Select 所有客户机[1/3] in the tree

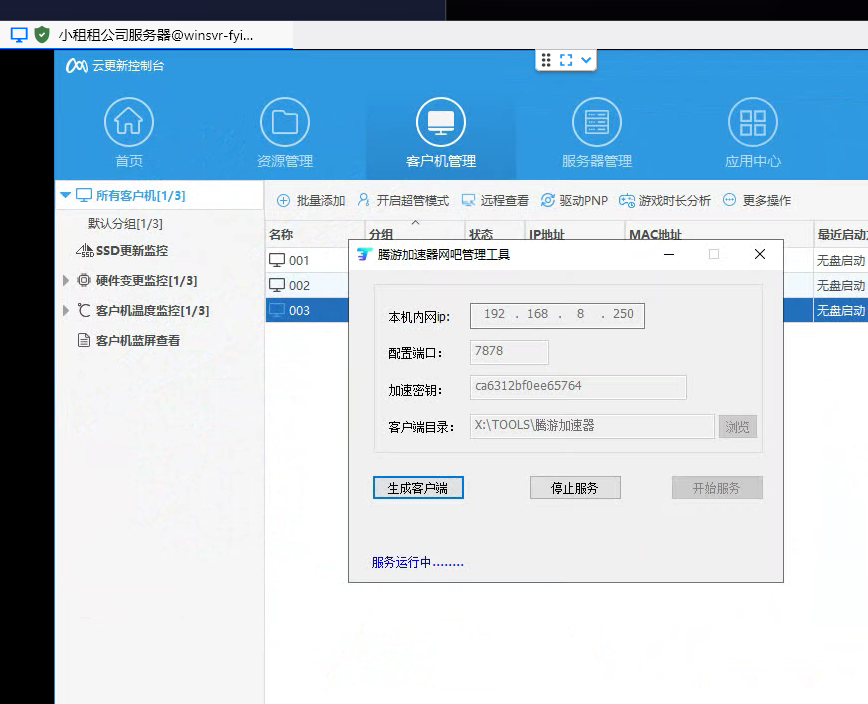click(141, 195)
